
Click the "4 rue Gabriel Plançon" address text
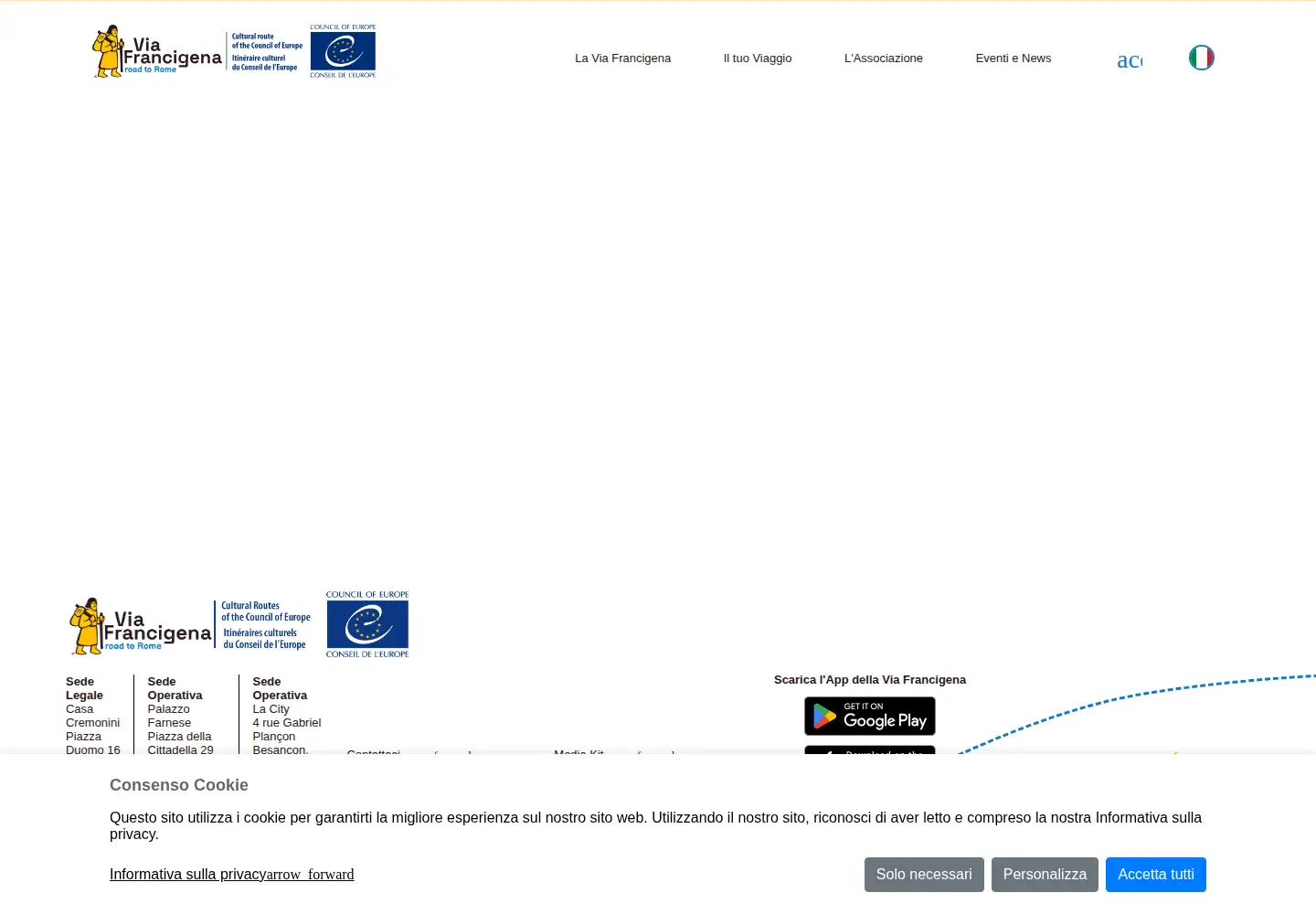287,729
